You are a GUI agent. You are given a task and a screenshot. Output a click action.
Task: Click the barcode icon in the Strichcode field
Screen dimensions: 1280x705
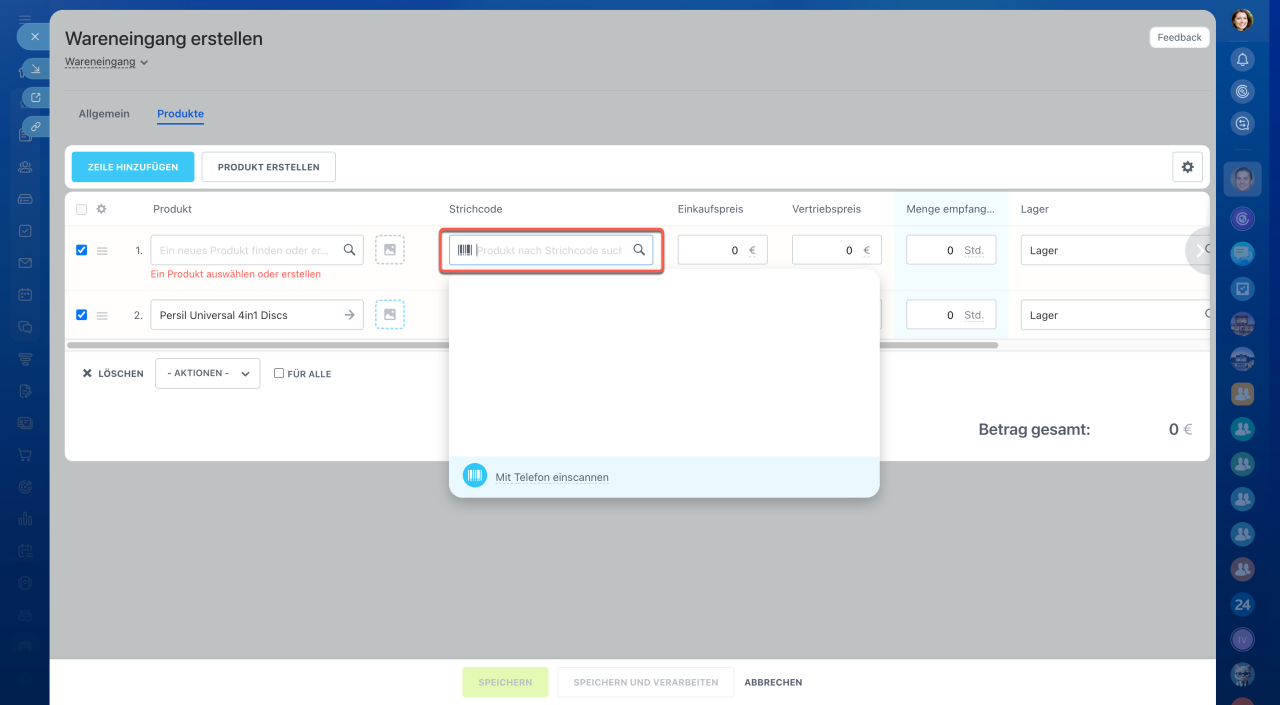coord(465,250)
